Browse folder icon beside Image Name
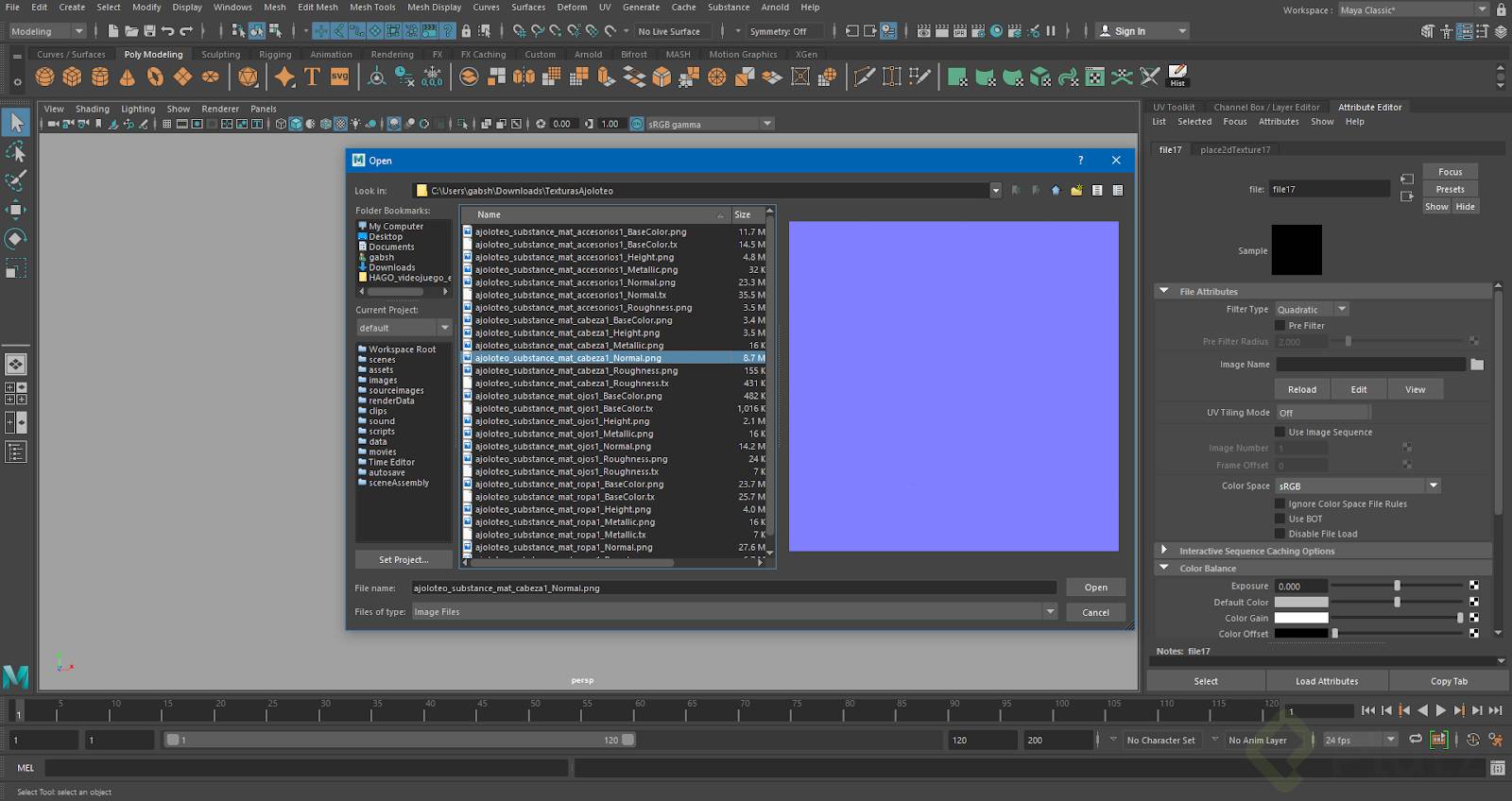This screenshot has height=801, width=1512. pos(1477,365)
